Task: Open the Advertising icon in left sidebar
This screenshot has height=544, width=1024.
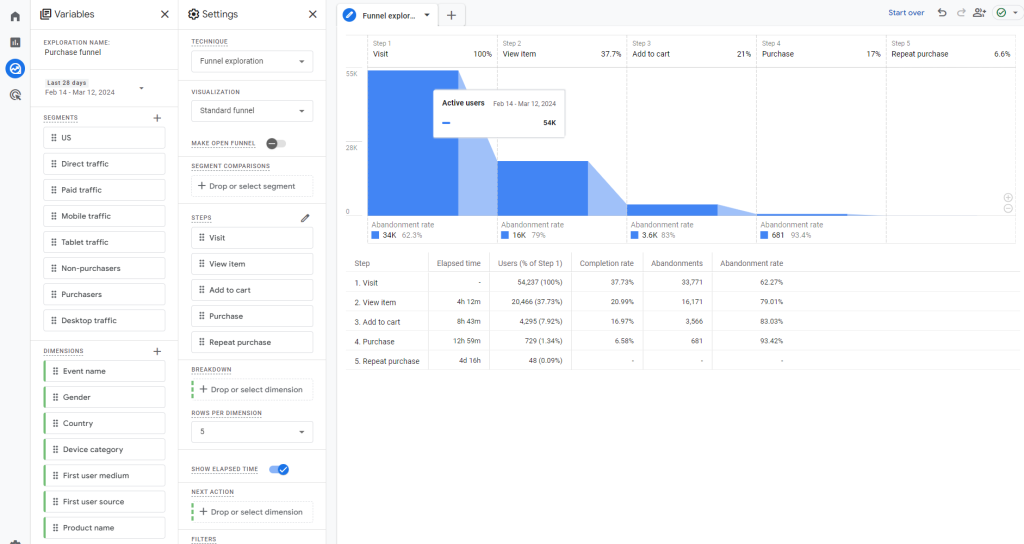Action: tap(15, 95)
